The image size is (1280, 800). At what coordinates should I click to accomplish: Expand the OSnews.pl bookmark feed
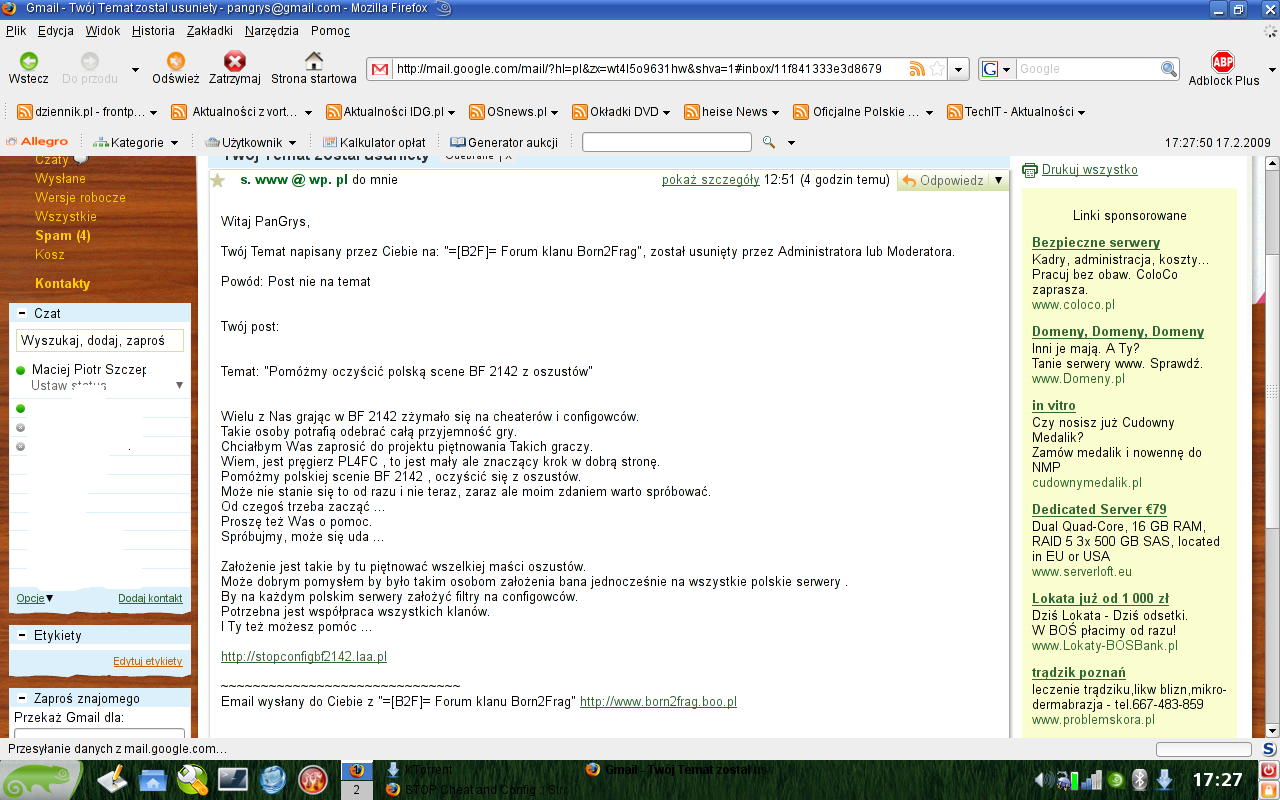click(514, 112)
